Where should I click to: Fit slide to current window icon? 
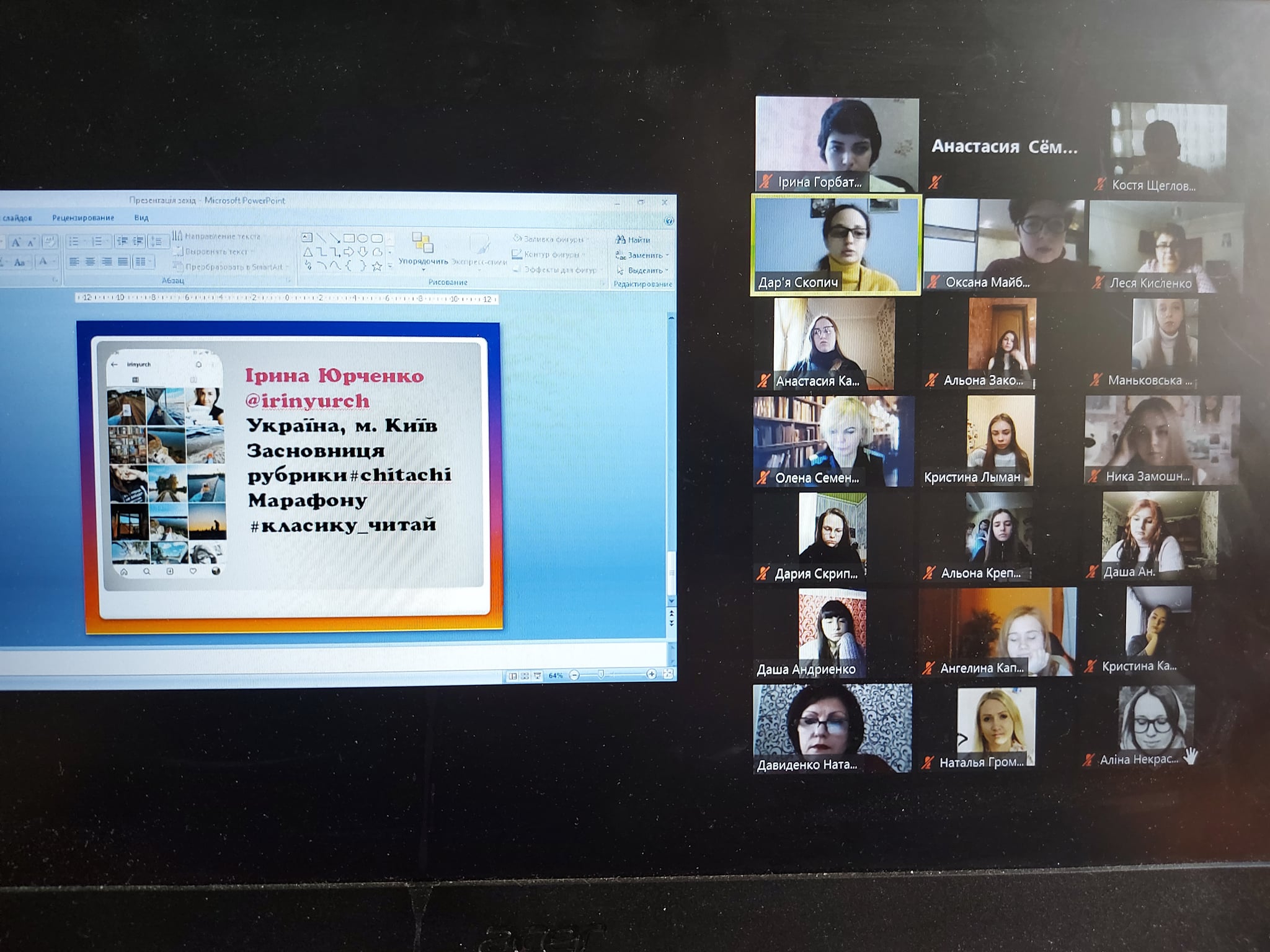tap(668, 674)
